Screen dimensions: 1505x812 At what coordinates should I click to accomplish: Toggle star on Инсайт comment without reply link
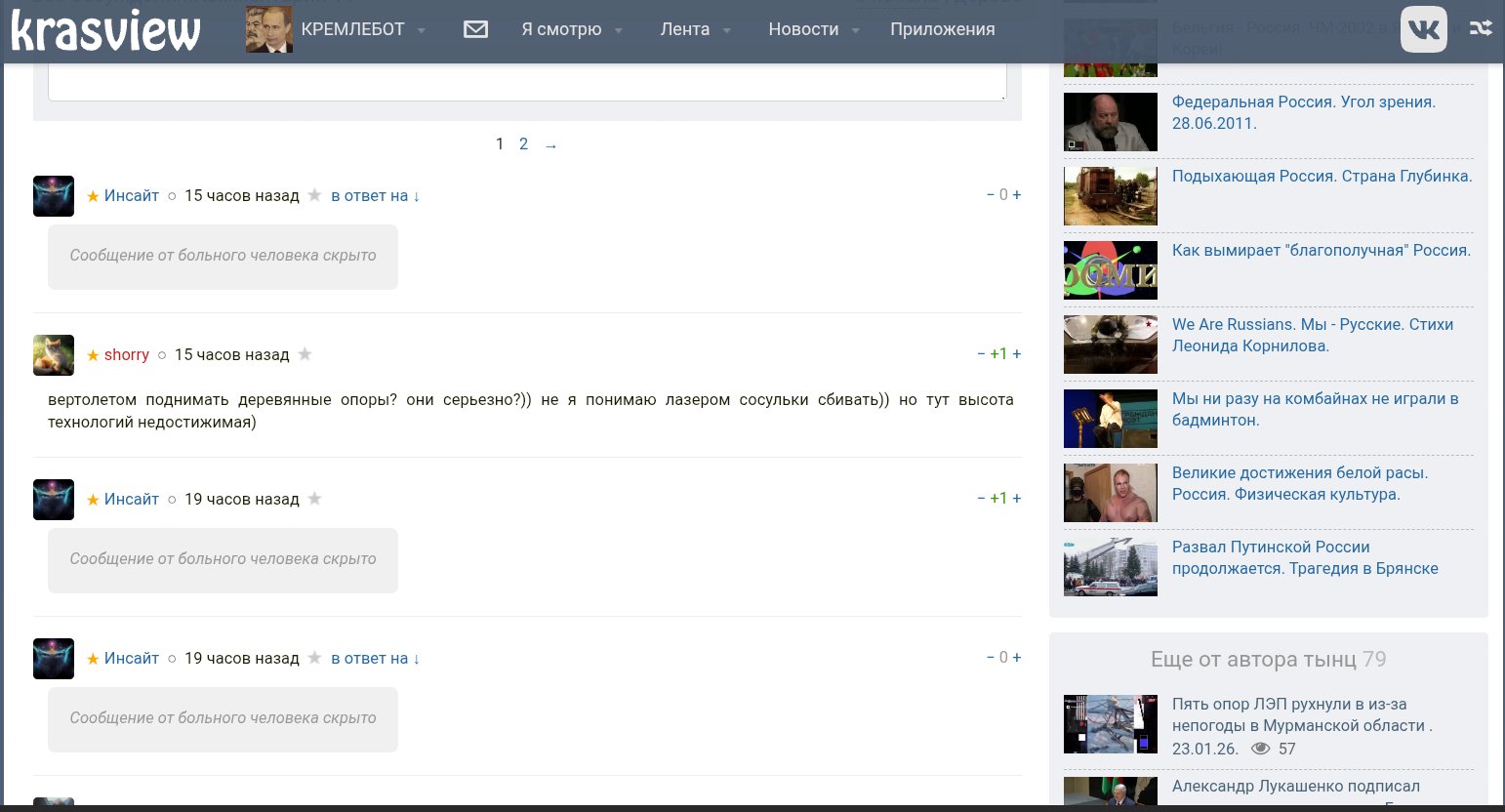point(314,499)
